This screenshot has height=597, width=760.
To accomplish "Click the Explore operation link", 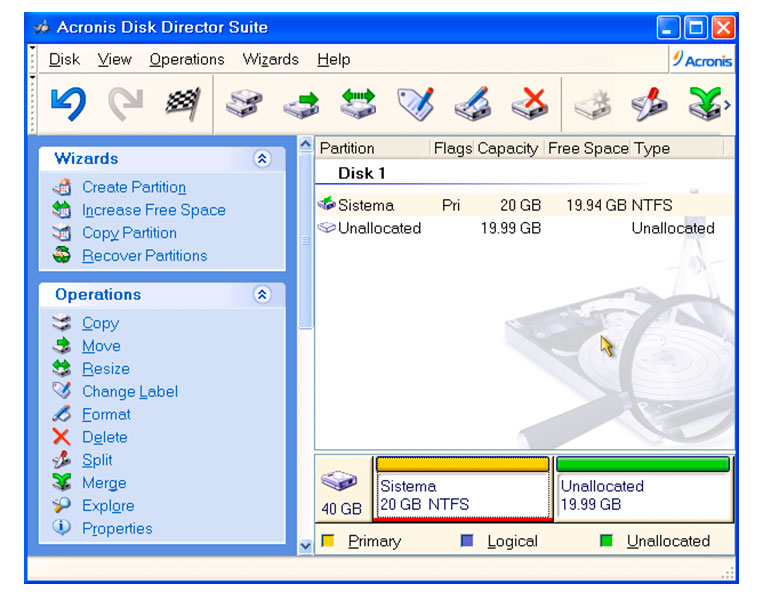I will click(x=108, y=505).
